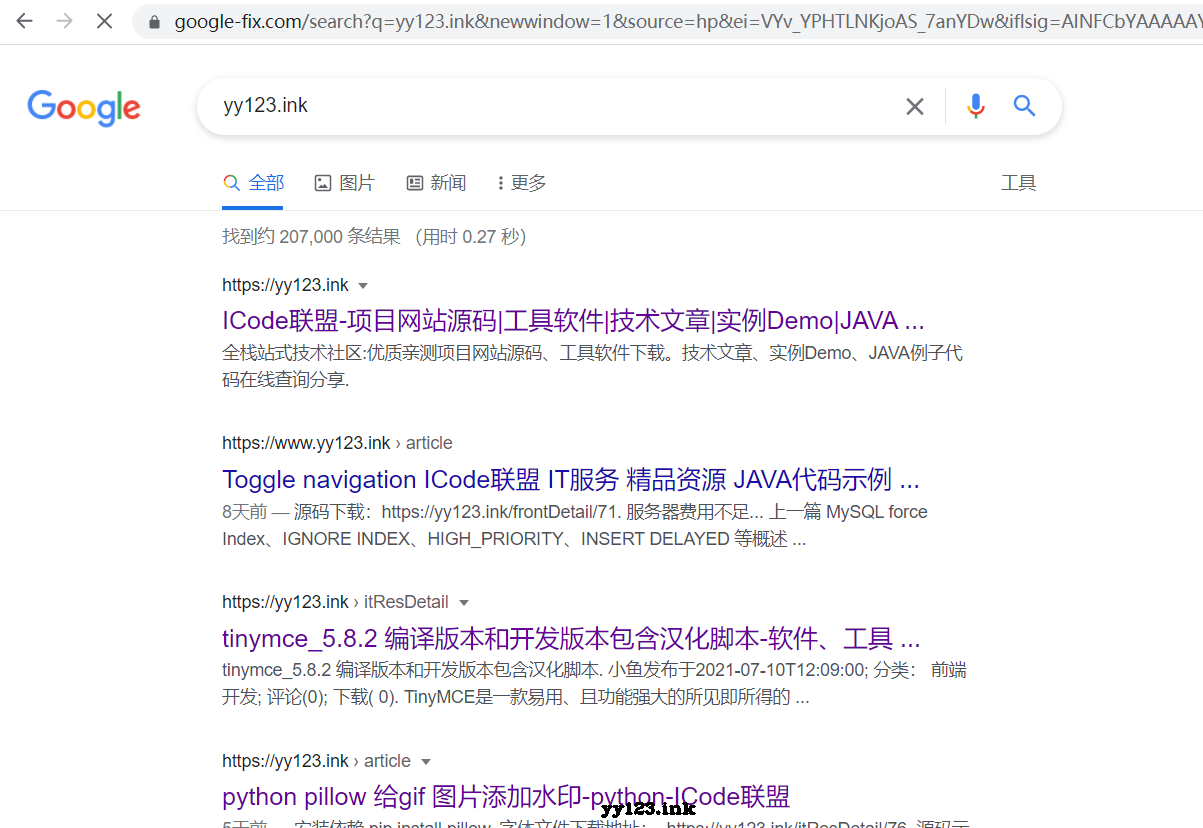Stop loading with the X button
Viewport: 1203px width, 828px height.
(x=104, y=21)
